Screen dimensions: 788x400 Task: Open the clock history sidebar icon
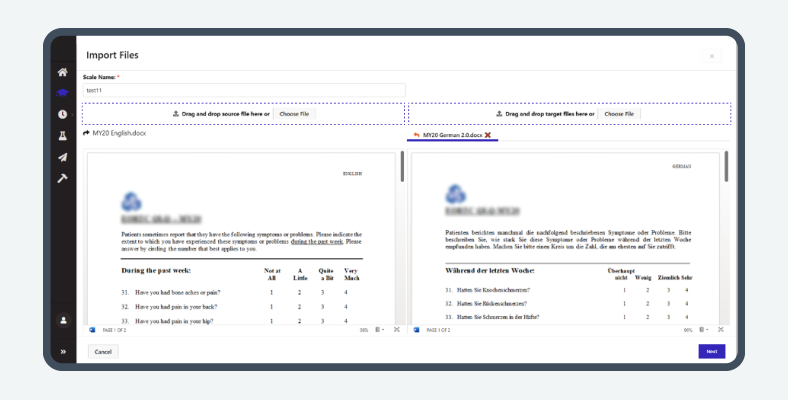pyautogui.click(x=62, y=115)
